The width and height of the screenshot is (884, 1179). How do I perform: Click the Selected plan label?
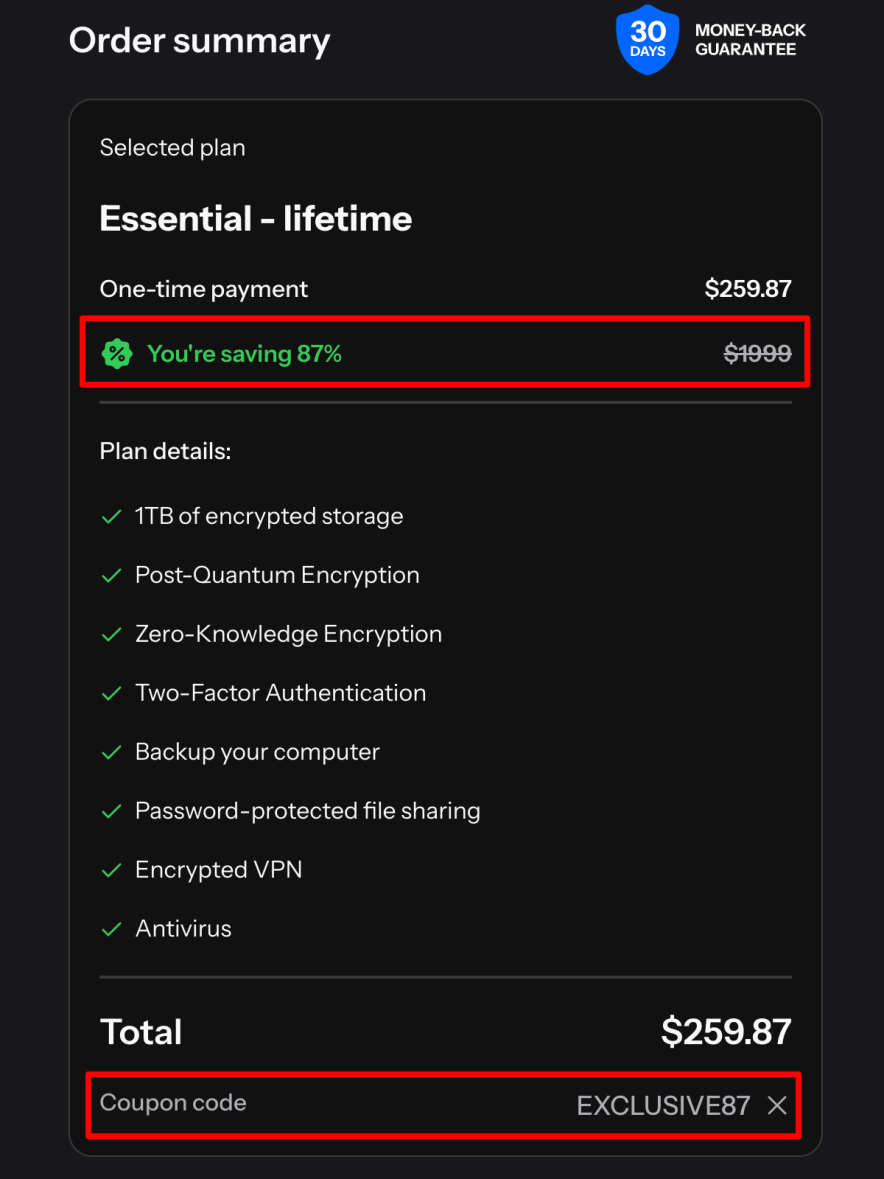tap(172, 147)
